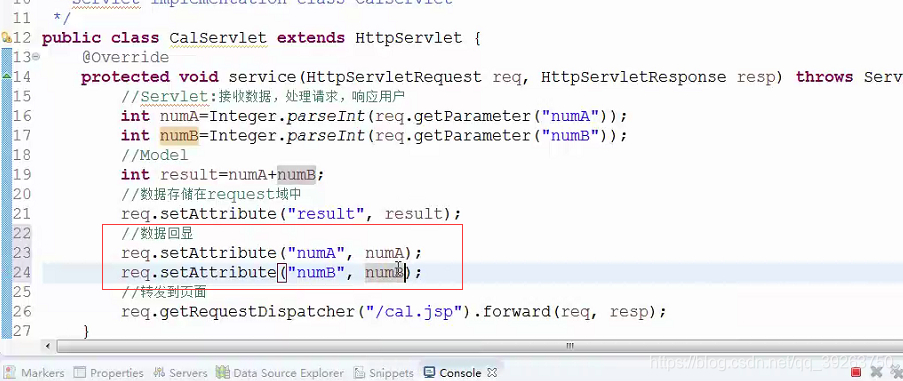
Task: Click line number 24 in the gutter
Action: coord(21,272)
